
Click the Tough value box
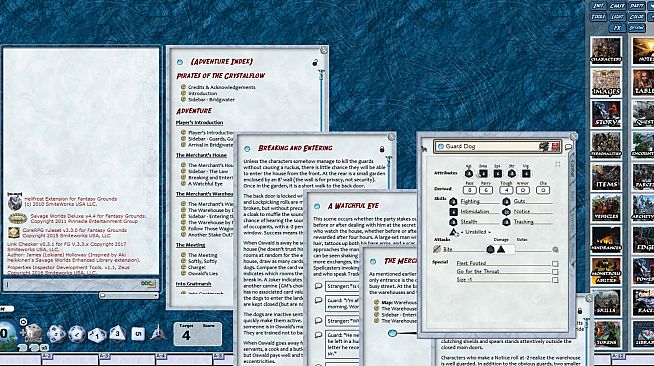tap(506, 190)
